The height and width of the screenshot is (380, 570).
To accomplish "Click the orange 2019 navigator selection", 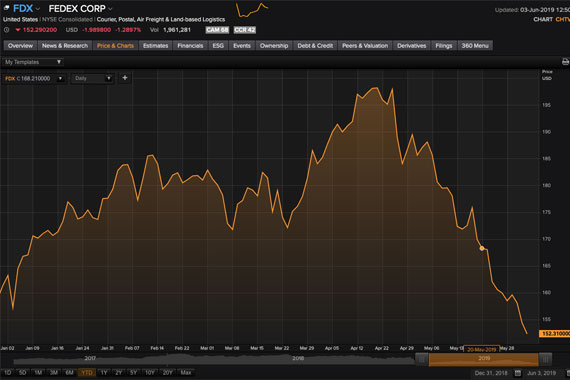I will (x=484, y=359).
